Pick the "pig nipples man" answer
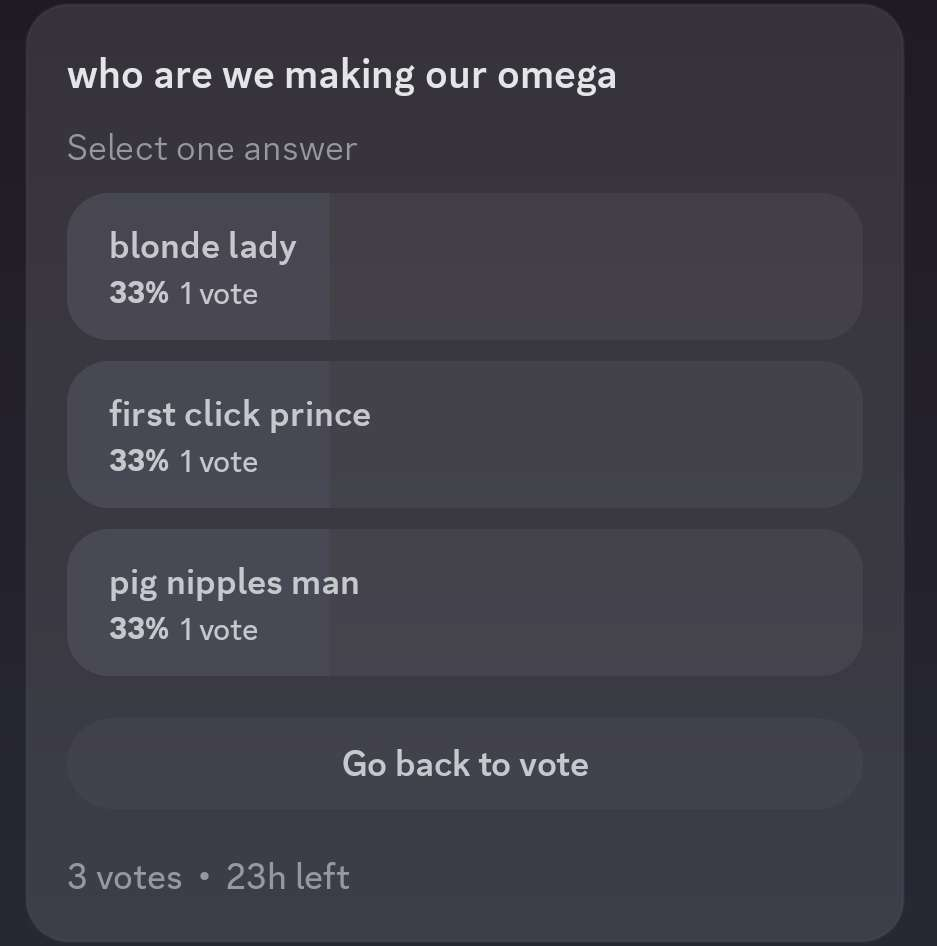The height and width of the screenshot is (946, 937). point(464,602)
